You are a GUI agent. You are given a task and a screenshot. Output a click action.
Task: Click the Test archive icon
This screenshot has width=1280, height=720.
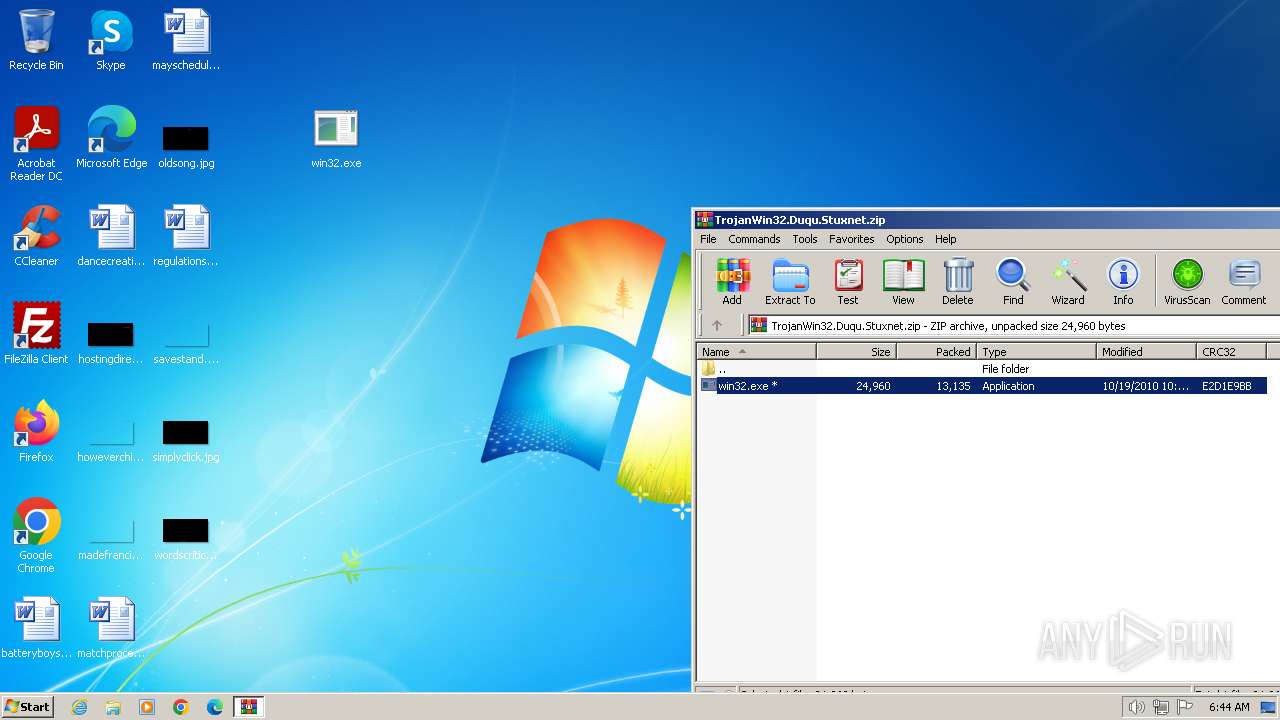pyautogui.click(x=848, y=282)
